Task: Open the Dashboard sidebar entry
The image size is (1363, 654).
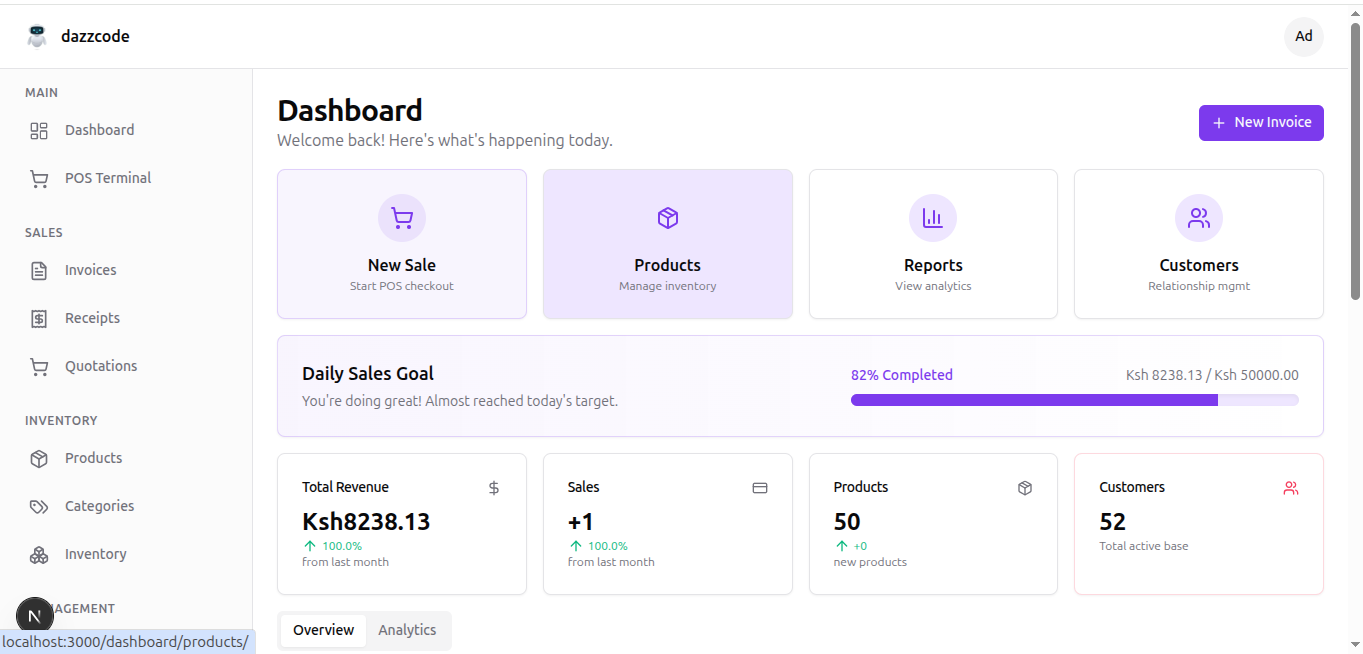Action: click(x=99, y=130)
